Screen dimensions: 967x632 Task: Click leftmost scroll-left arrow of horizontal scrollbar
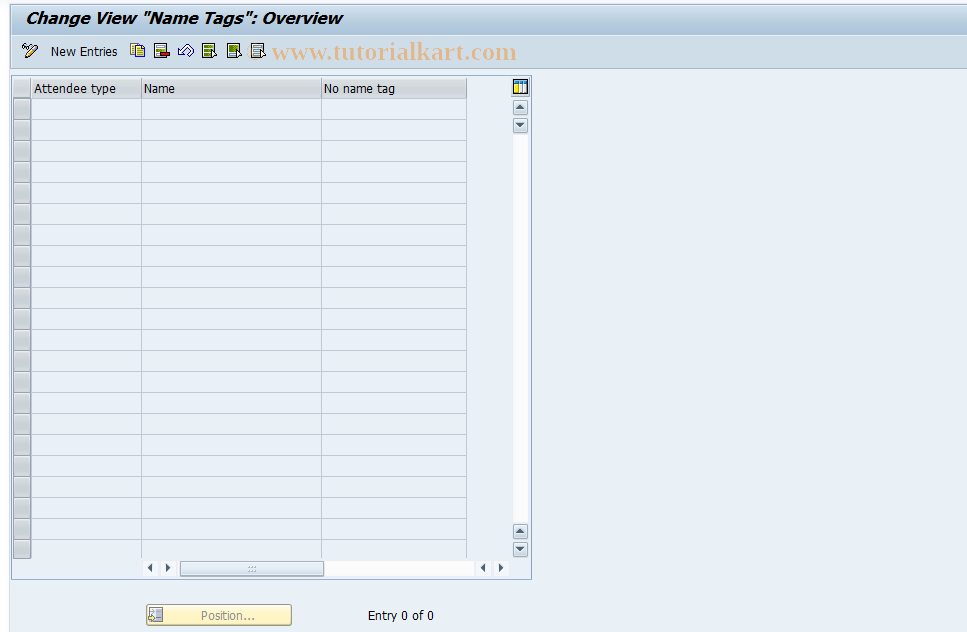[x=150, y=568]
